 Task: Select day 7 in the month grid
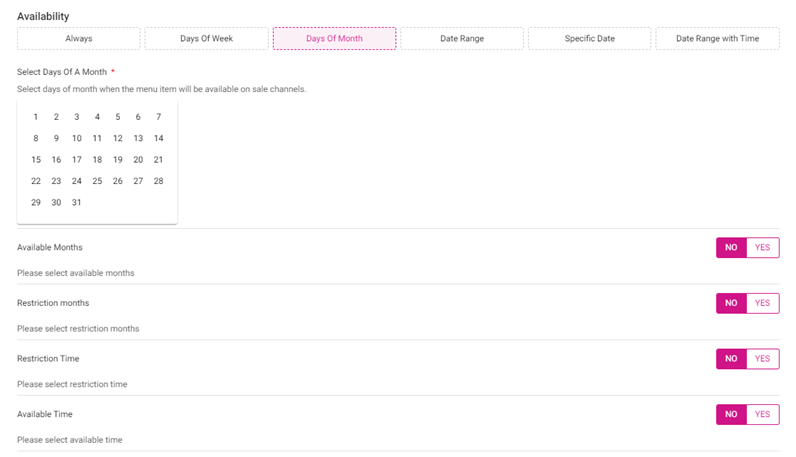[158, 117]
